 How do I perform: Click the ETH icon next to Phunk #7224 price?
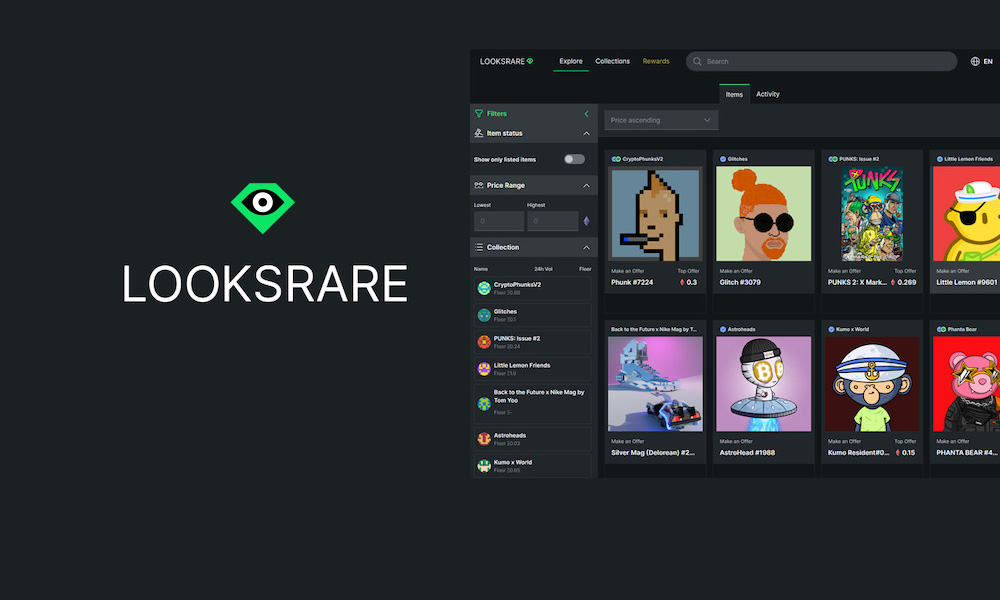point(682,282)
